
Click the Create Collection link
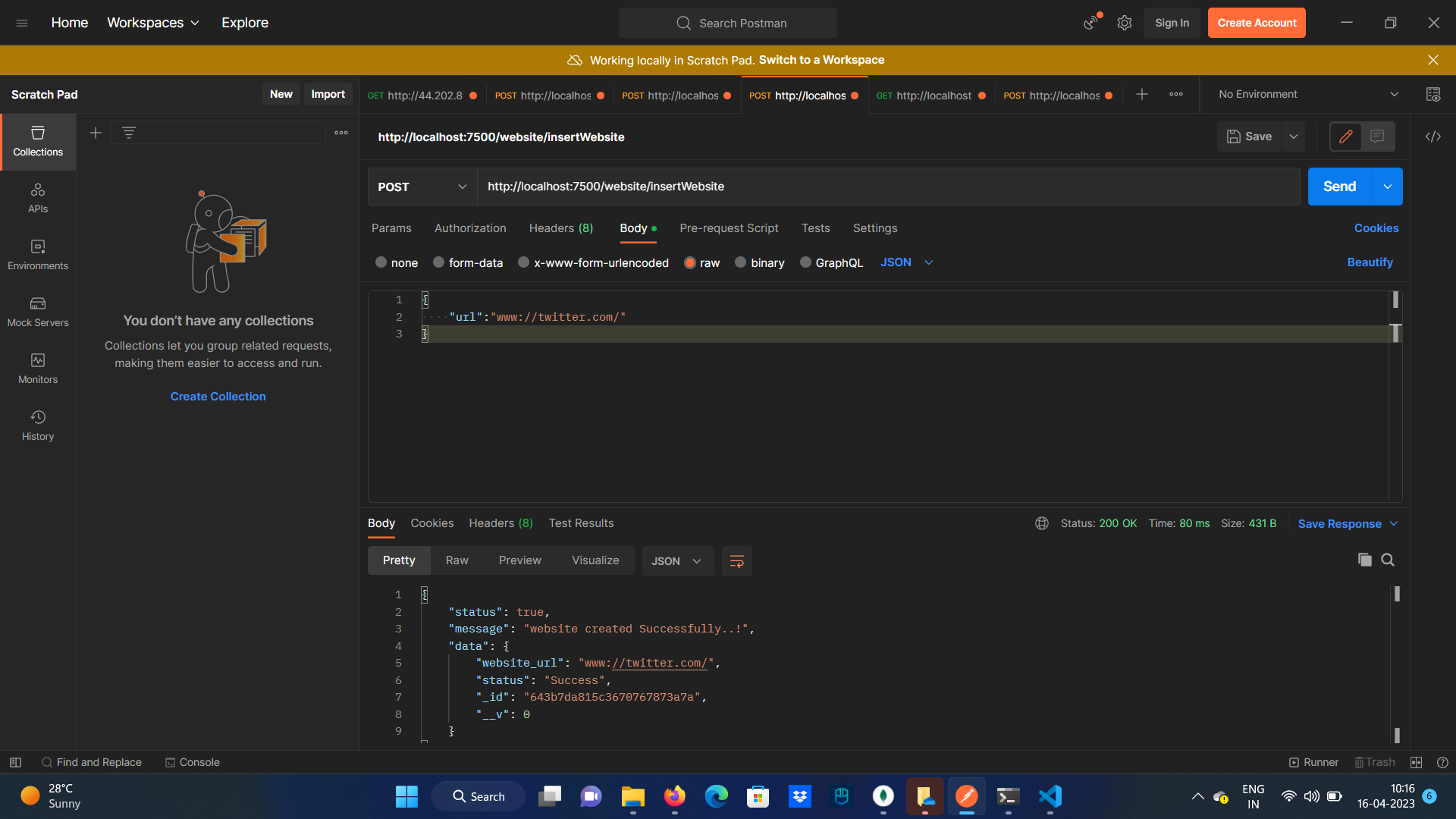[x=218, y=396]
